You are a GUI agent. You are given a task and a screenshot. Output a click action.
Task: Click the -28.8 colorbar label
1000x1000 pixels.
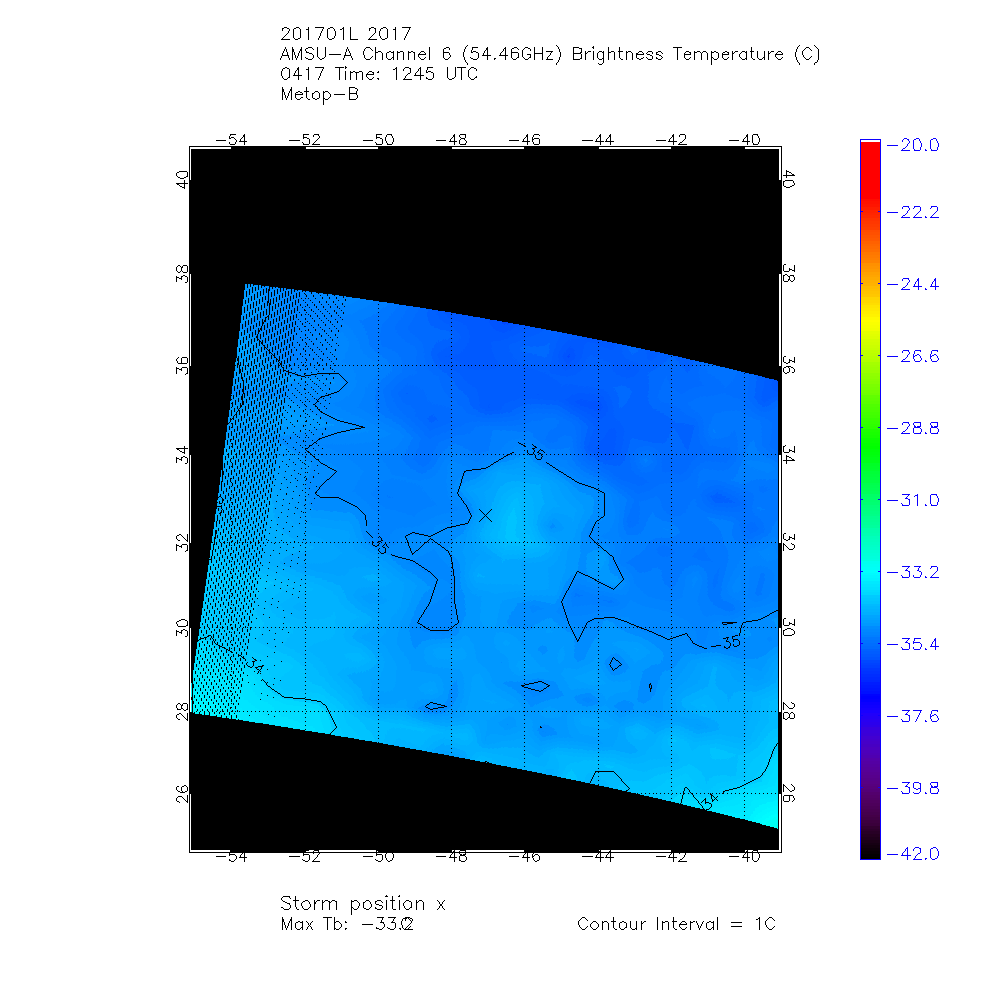pyautogui.click(x=913, y=429)
